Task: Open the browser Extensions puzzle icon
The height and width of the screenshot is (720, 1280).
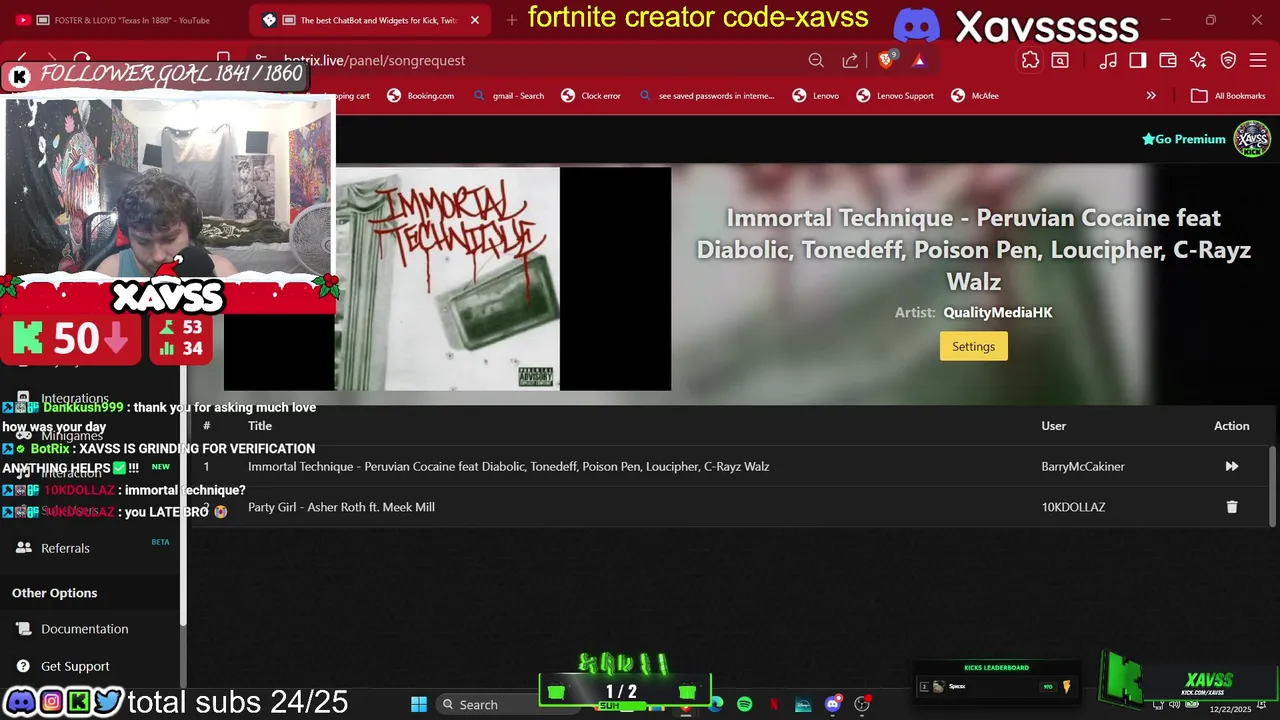Action: tap(1030, 60)
